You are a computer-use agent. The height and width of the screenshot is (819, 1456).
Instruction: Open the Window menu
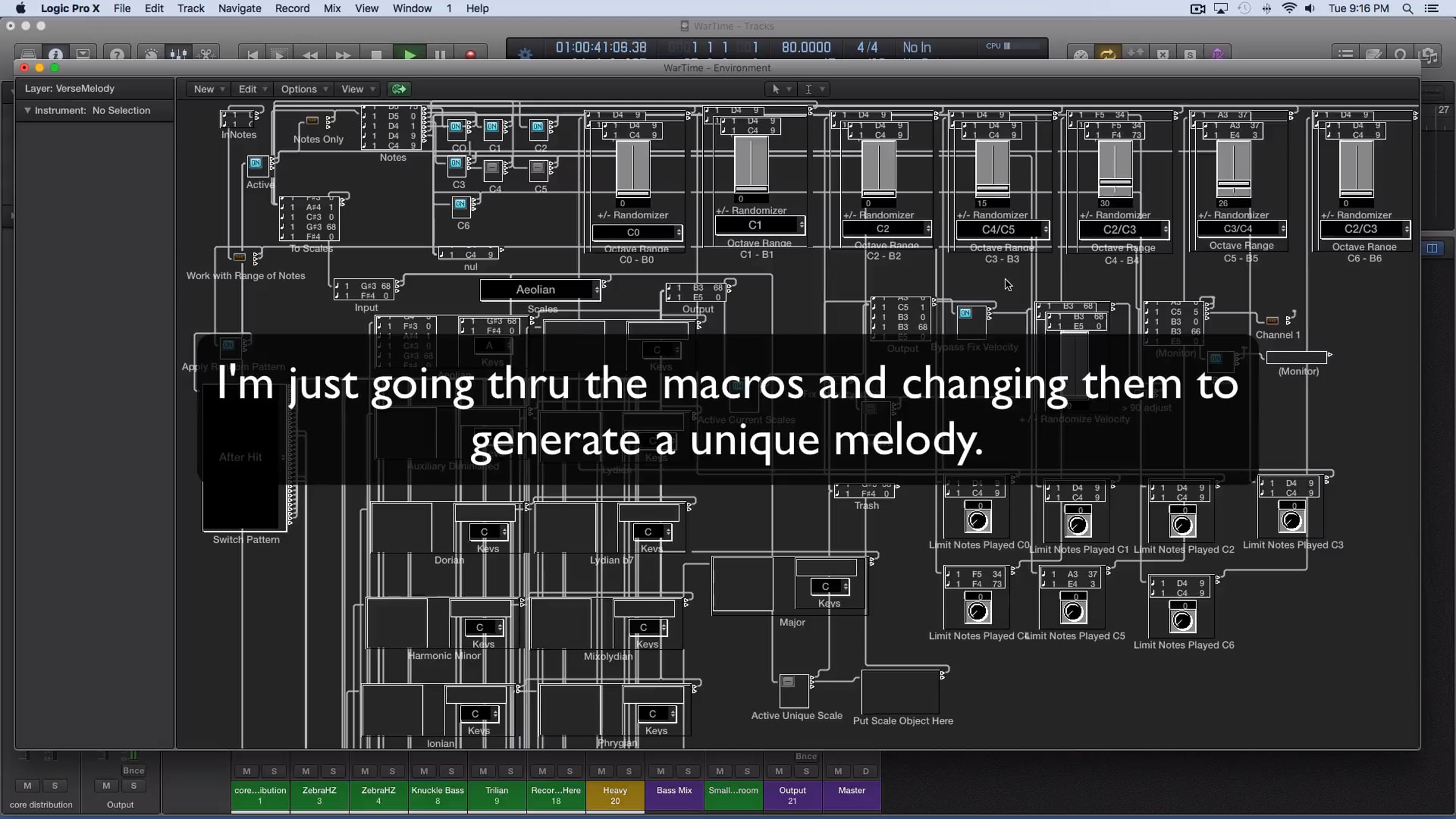coord(412,8)
